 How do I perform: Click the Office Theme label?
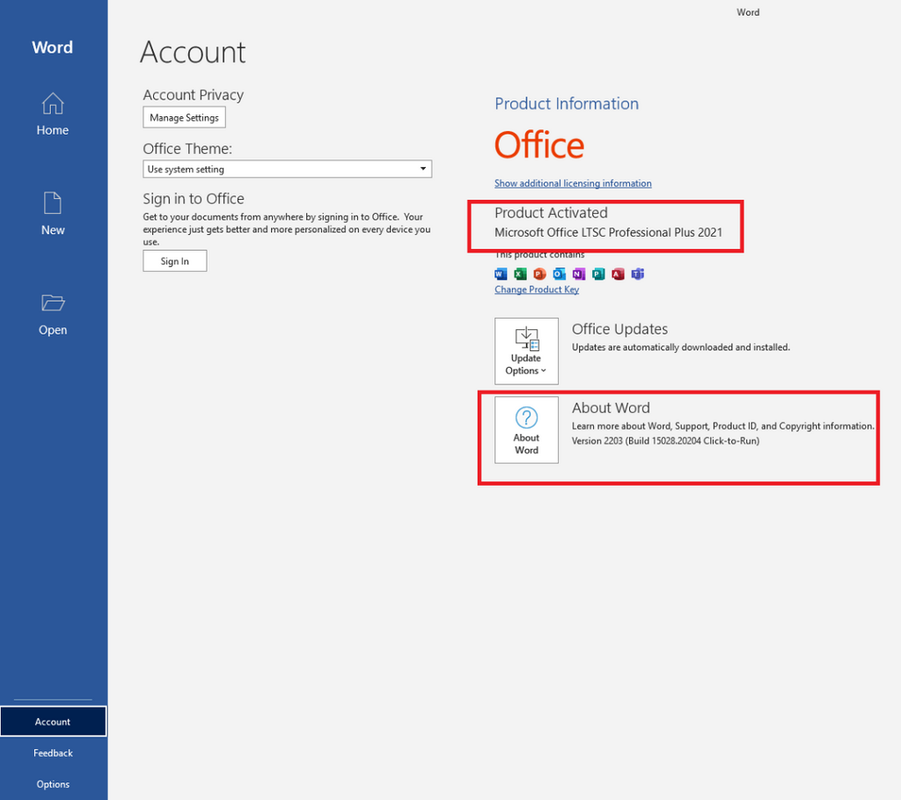[187, 149]
